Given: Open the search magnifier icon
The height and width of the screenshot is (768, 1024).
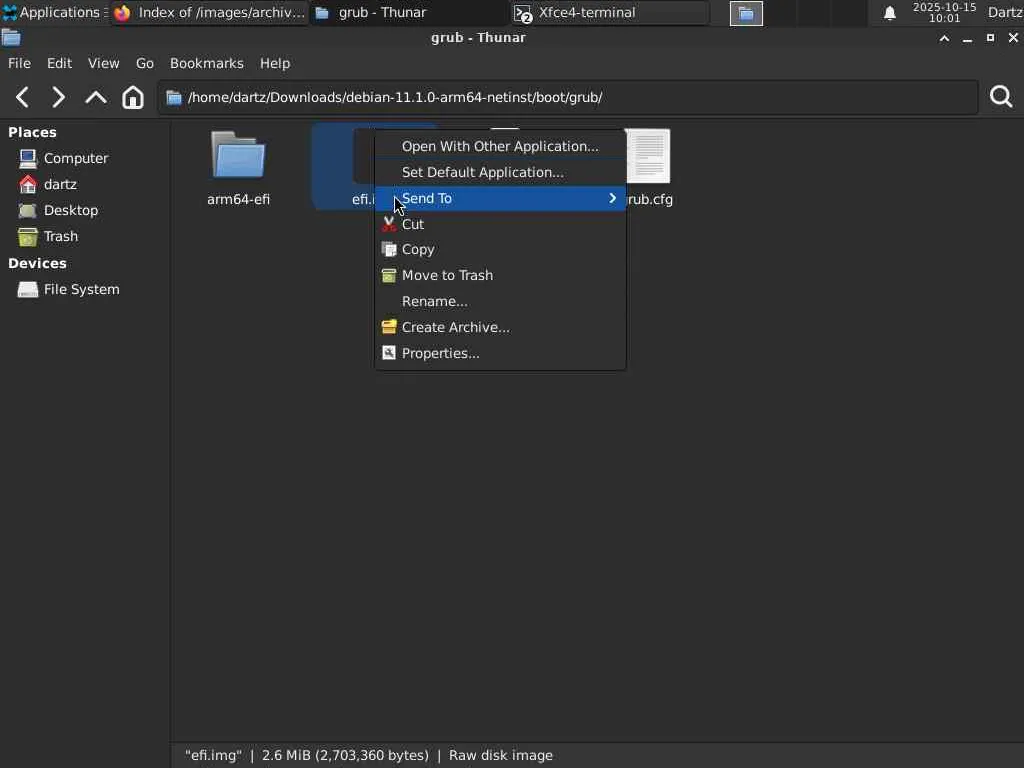Looking at the screenshot, I should tap(1001, 97).
